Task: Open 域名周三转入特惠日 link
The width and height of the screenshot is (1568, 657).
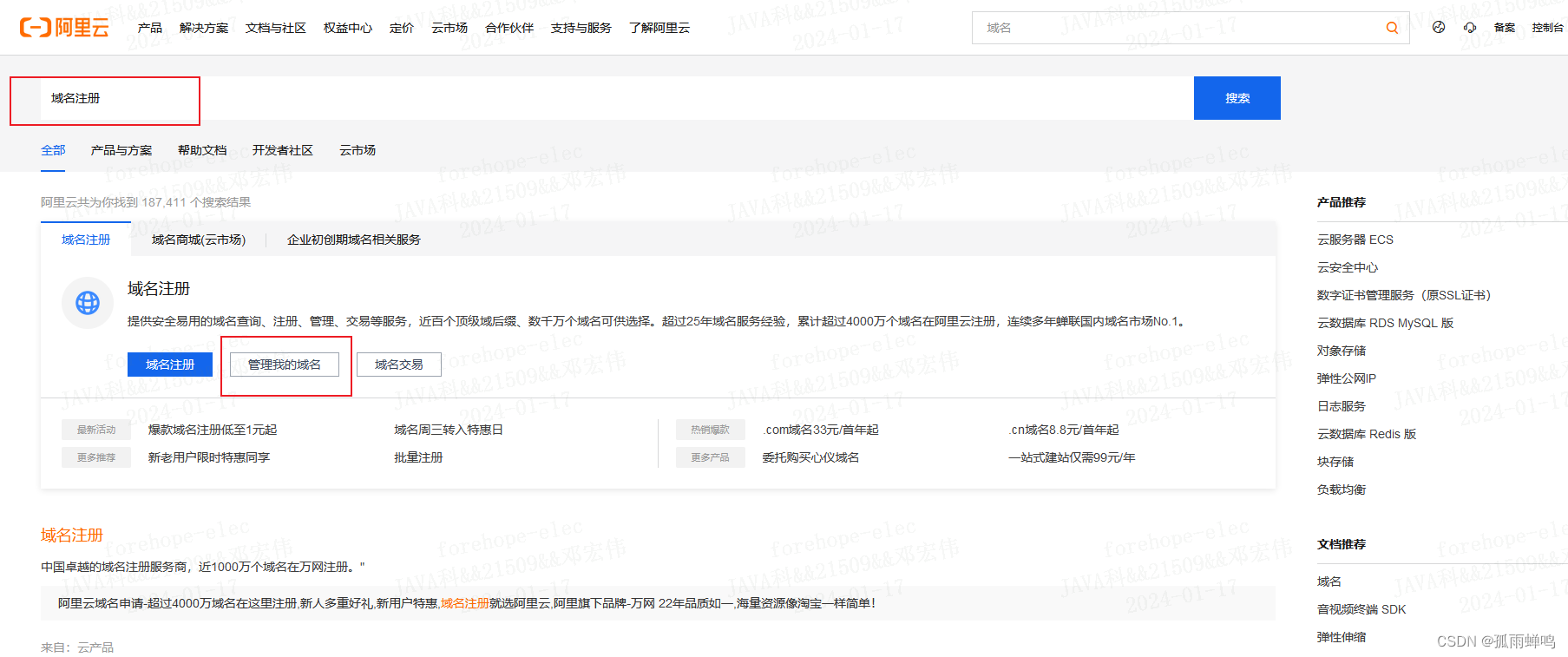Action: coord(449,430)
